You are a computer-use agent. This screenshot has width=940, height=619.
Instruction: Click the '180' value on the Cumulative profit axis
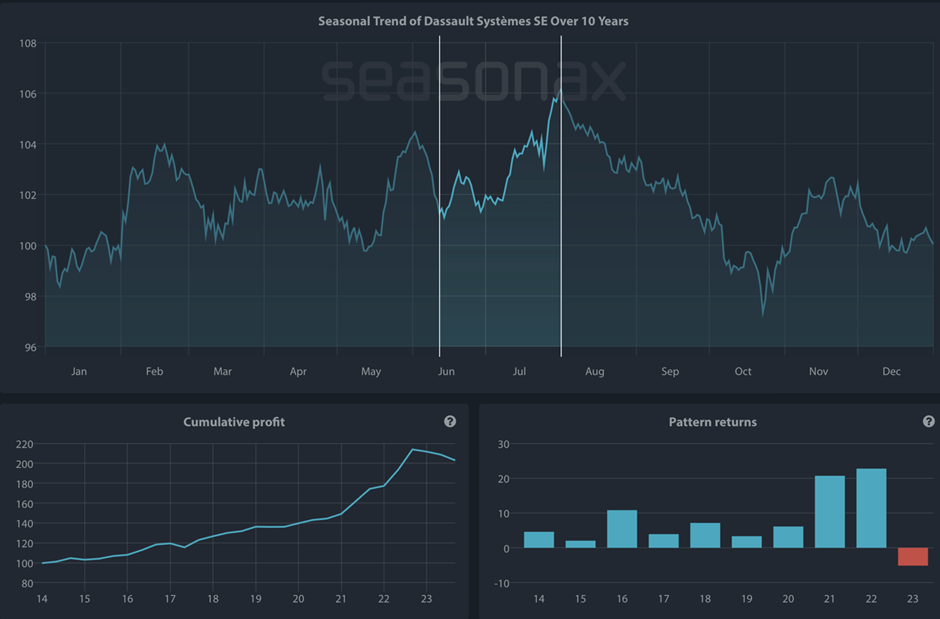pos(25,484)
